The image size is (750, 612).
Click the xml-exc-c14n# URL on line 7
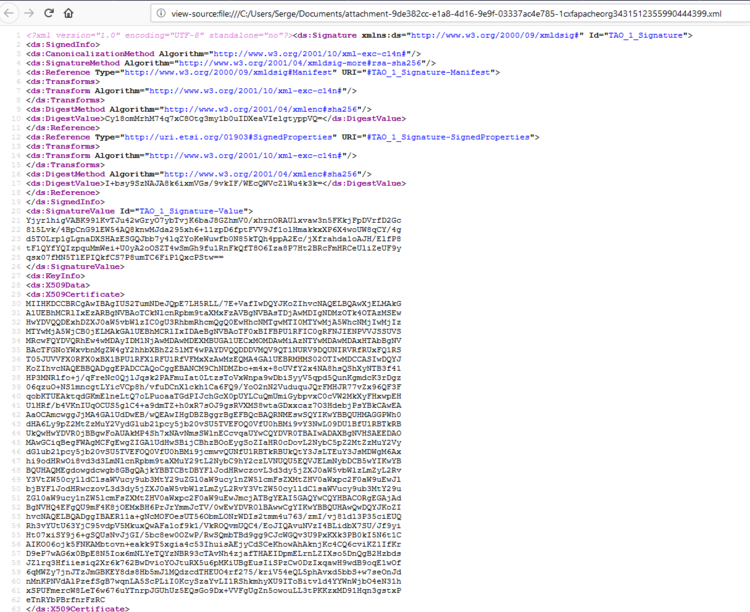(245, 91)
